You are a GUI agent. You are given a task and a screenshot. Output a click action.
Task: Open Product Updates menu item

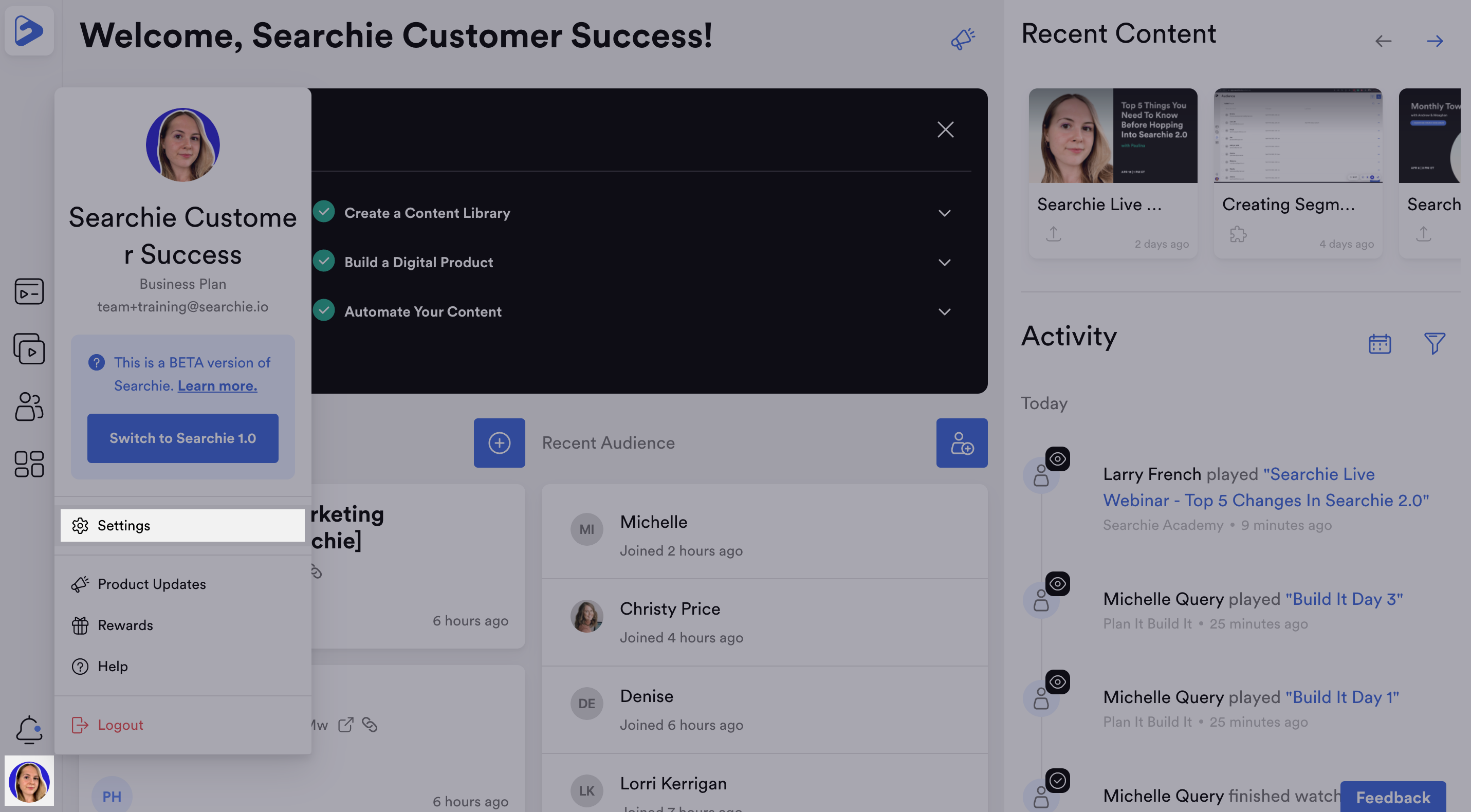point(183,584)
